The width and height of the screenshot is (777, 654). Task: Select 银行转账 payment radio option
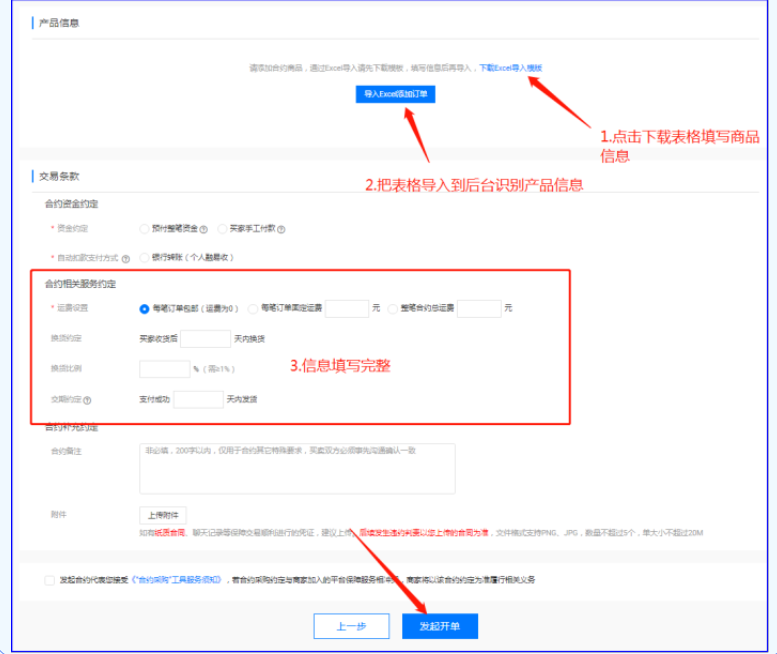tap(145, 257)
